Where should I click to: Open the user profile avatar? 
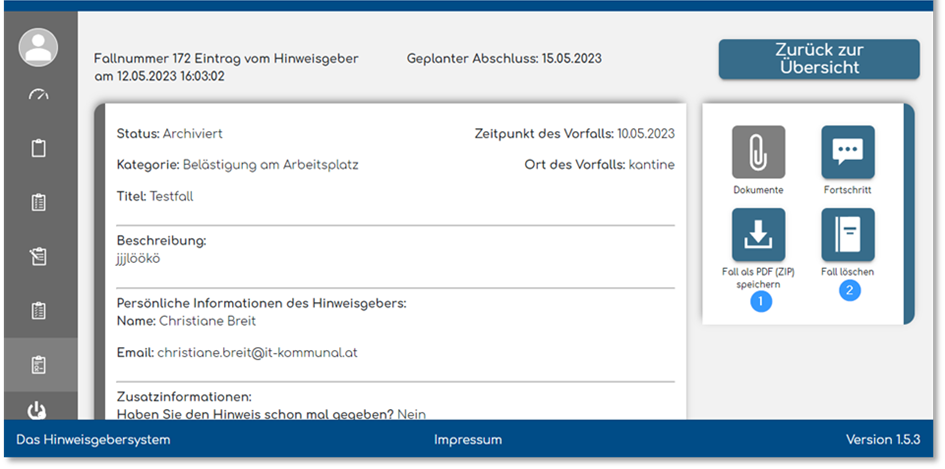[x=38, y=48]
